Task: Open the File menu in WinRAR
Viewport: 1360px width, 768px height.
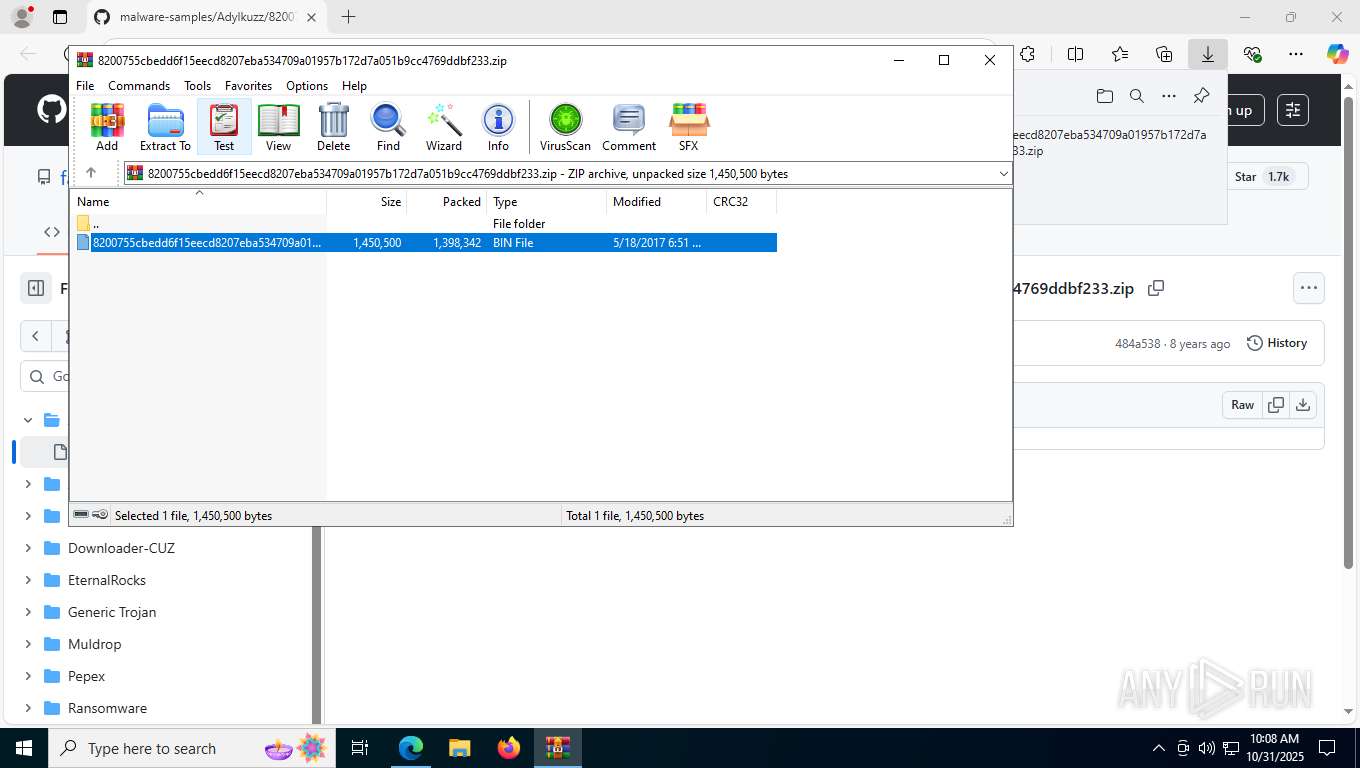Action: [x=85, y=86]
